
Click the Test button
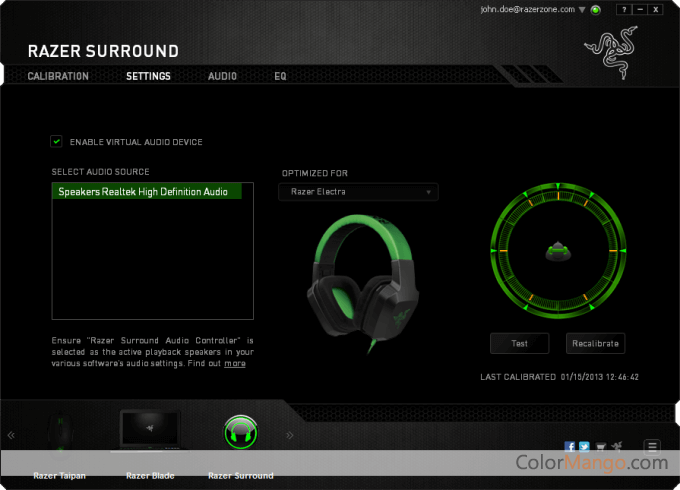click(520, 343)
